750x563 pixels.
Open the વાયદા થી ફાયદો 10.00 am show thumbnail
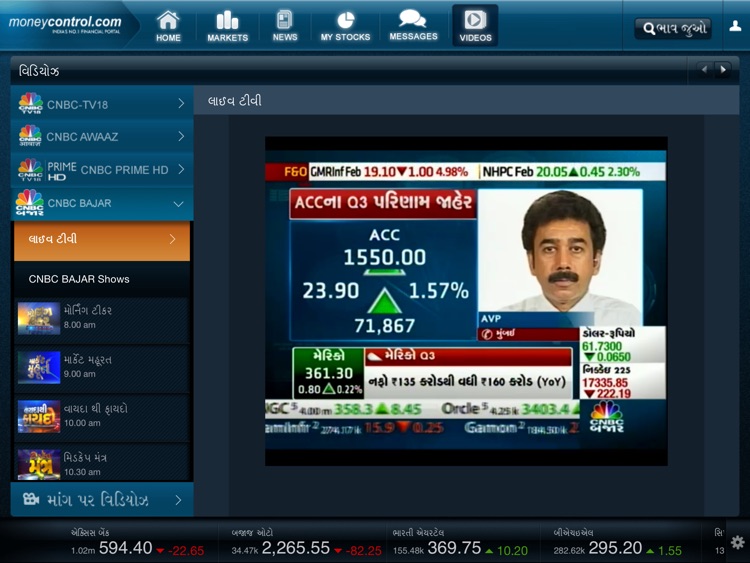[x=39, y=417]
